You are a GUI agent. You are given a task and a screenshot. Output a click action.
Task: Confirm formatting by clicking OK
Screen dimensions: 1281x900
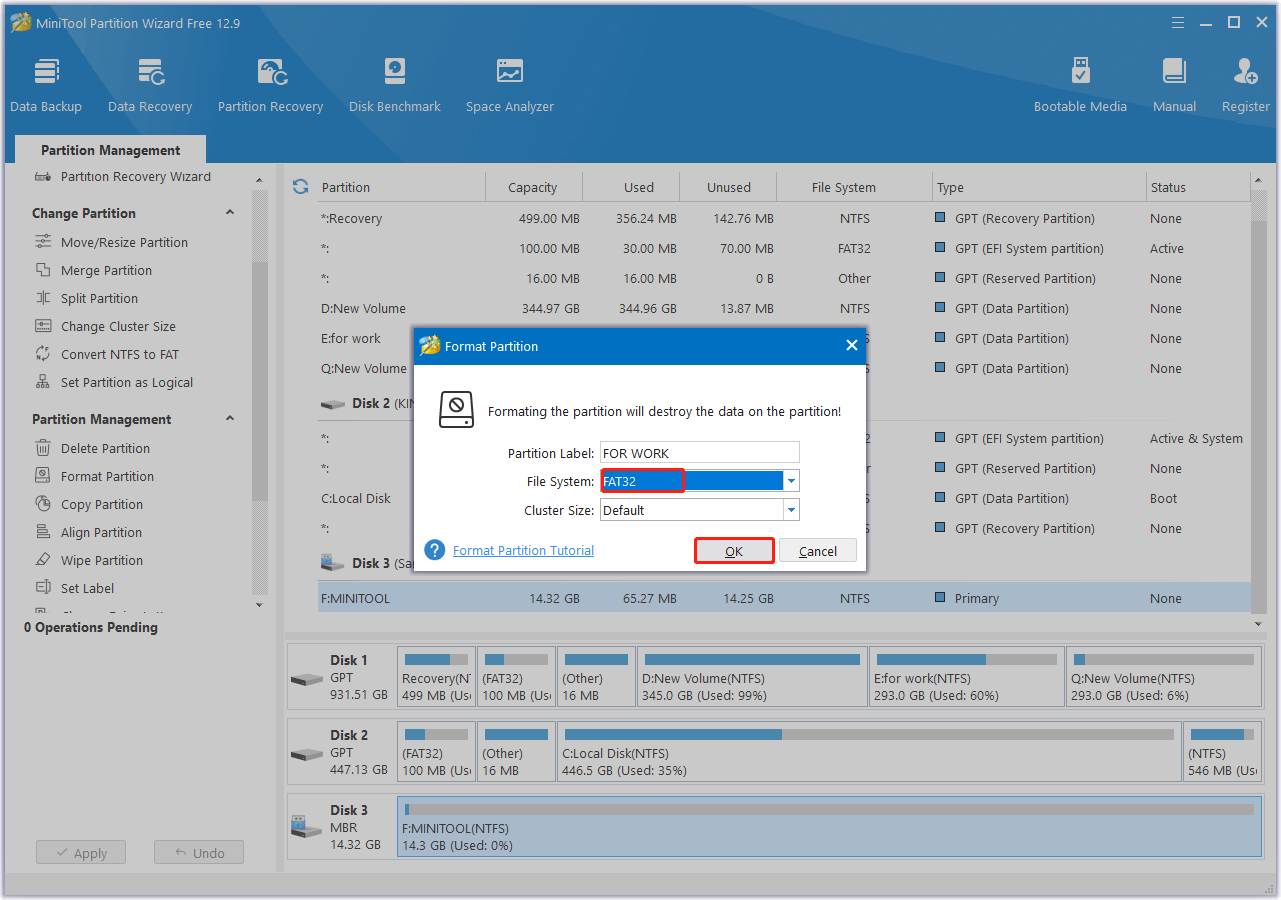point(734,550)
